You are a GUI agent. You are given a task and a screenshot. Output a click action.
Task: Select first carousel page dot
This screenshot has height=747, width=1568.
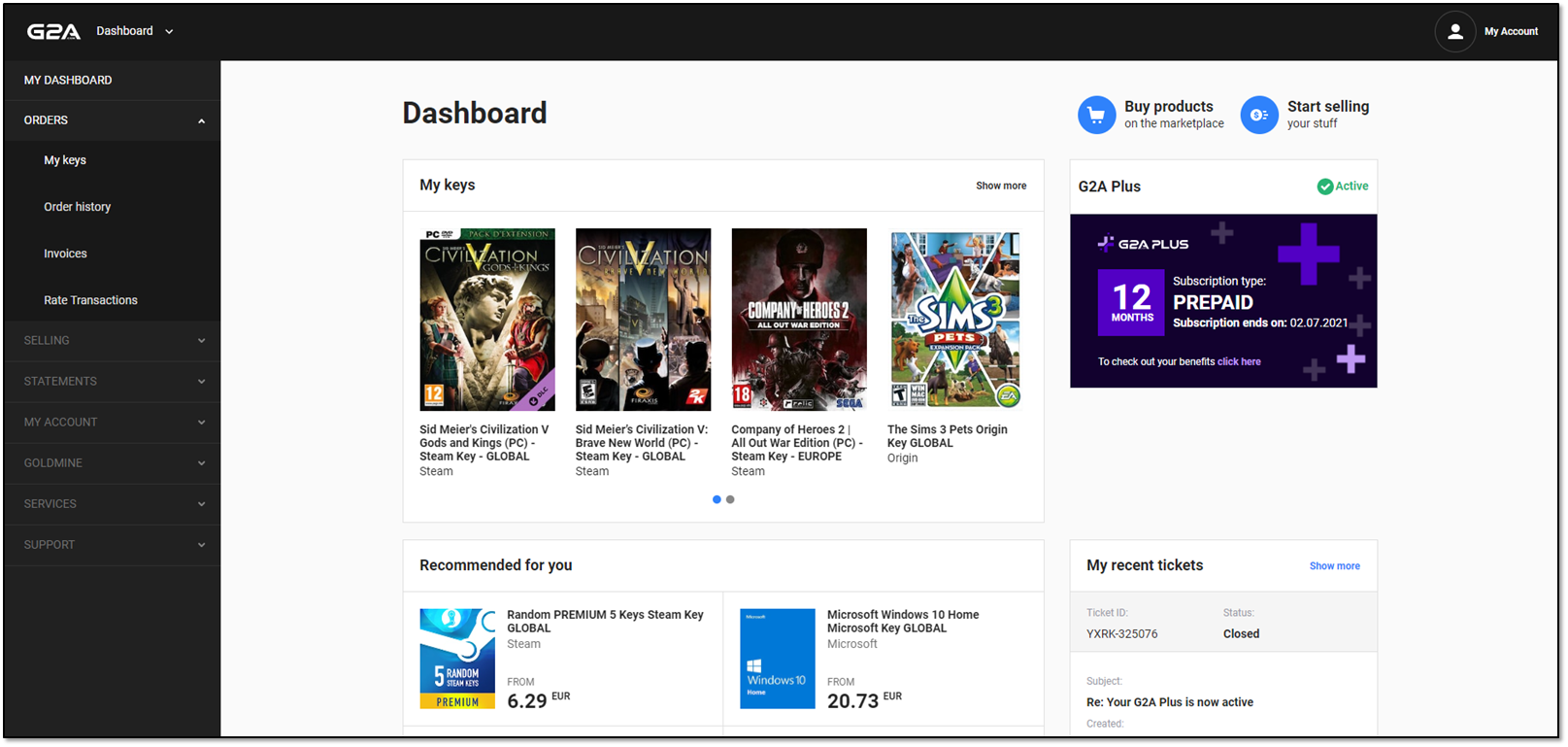click(x=717, y=499)
